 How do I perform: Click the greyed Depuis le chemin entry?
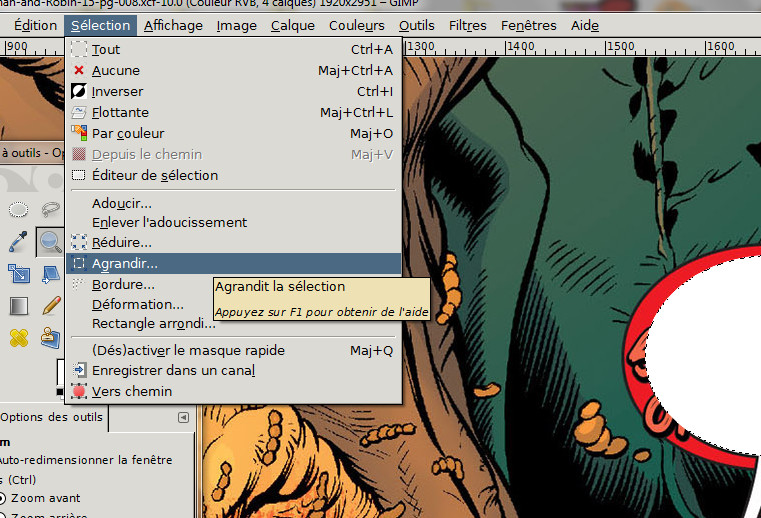point(233,154)
